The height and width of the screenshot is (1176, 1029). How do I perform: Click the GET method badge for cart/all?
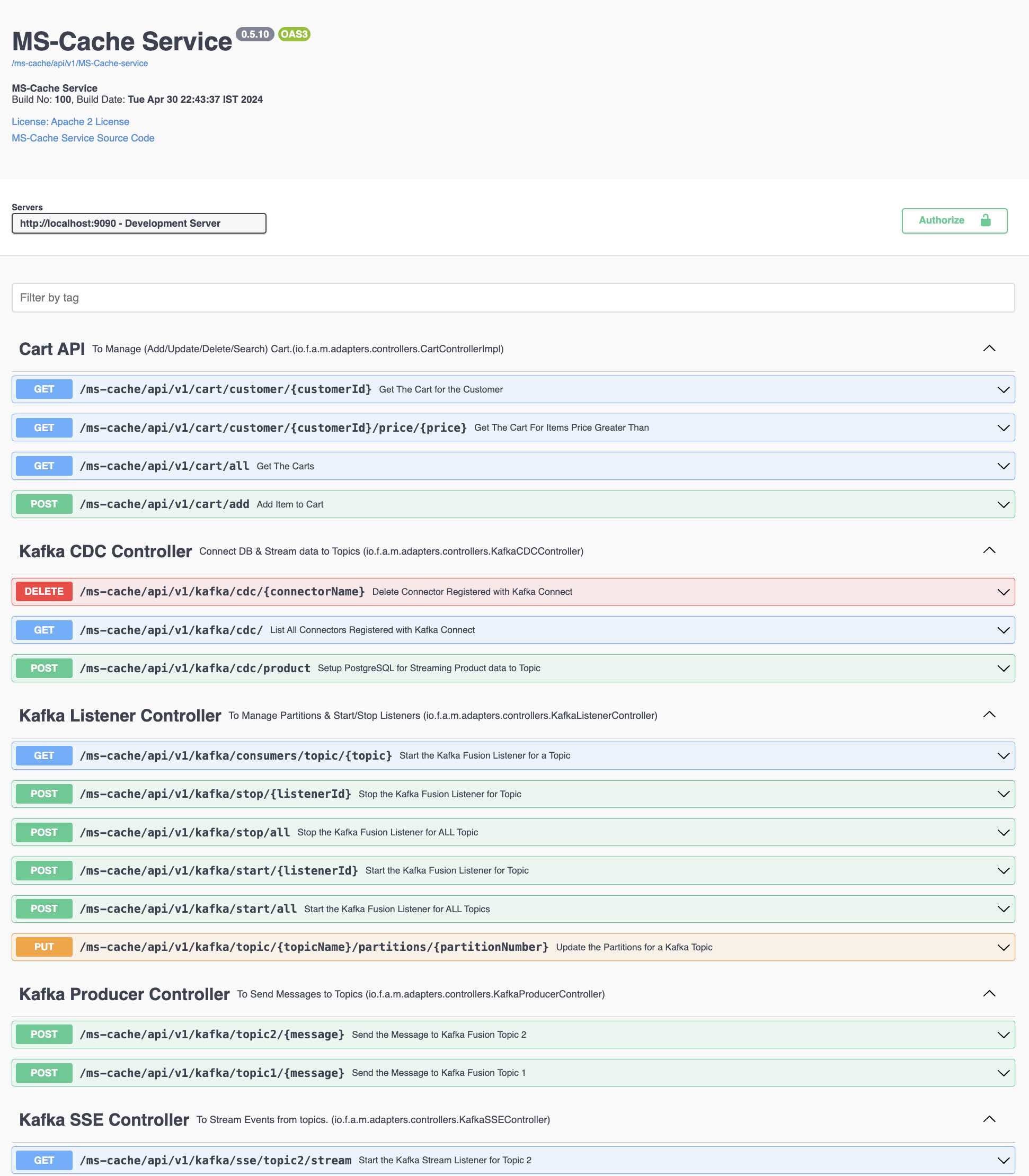(43, 466)
